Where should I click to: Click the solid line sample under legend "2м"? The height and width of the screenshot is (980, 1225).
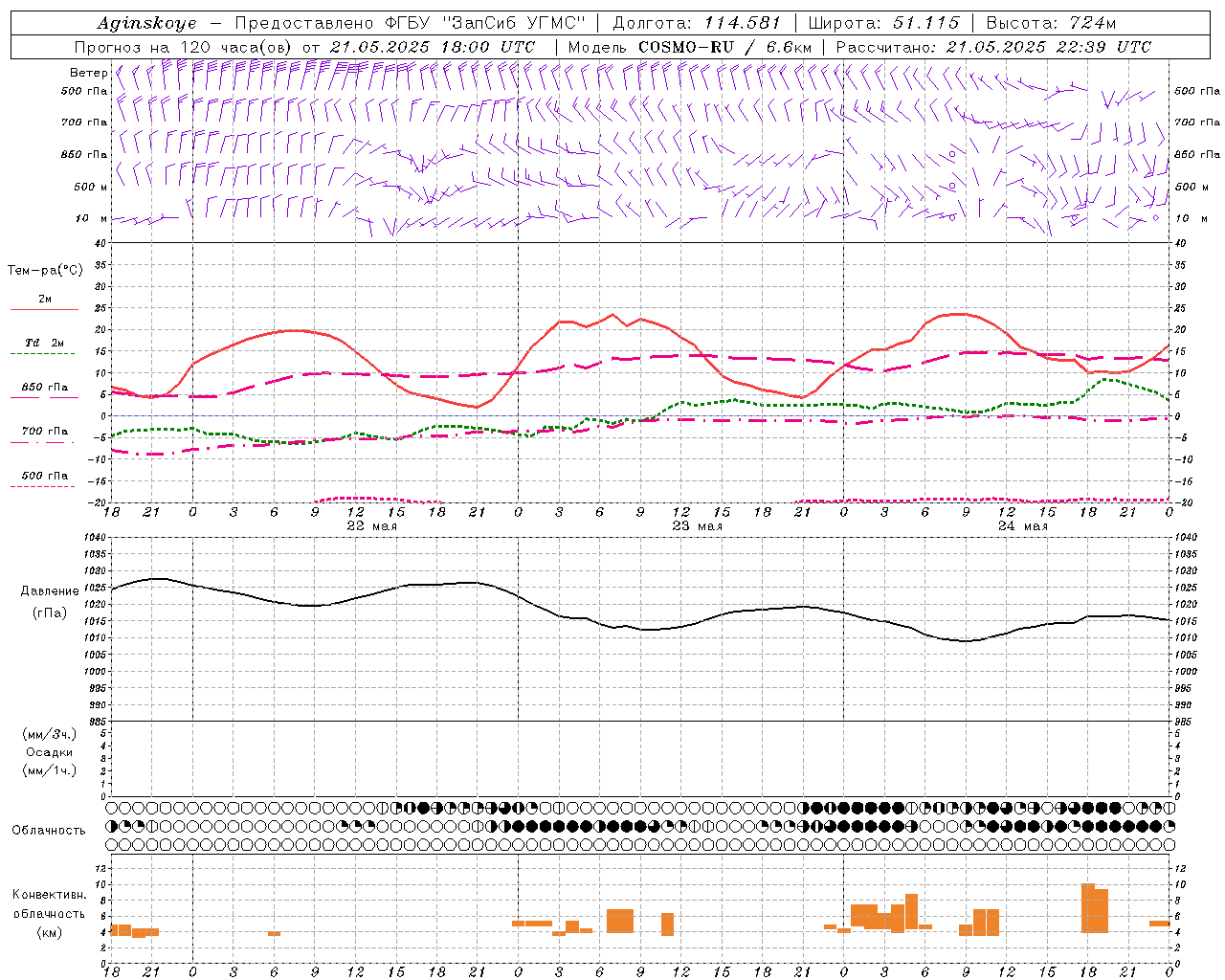pos(44,309)
